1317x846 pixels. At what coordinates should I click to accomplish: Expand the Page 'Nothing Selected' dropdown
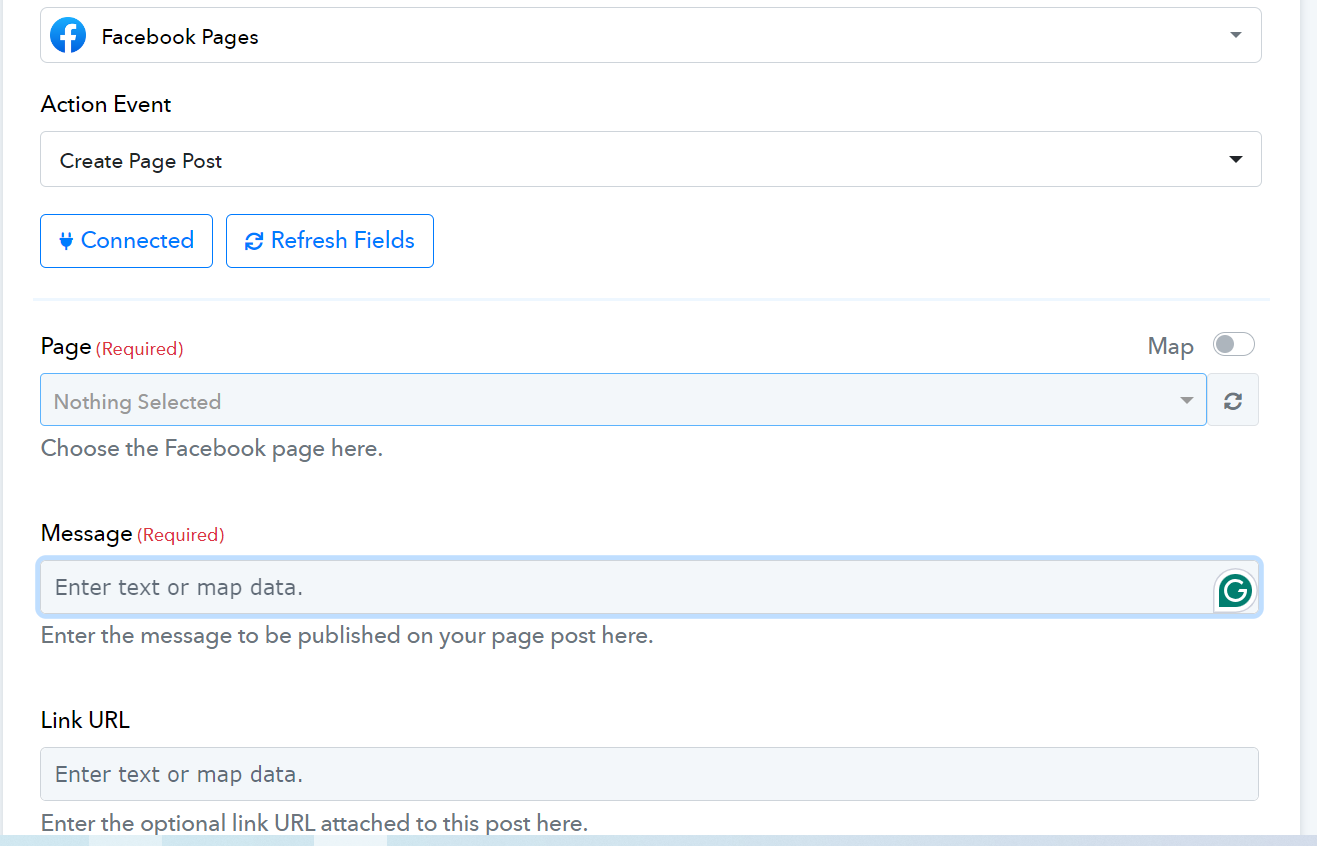[623, 400]
